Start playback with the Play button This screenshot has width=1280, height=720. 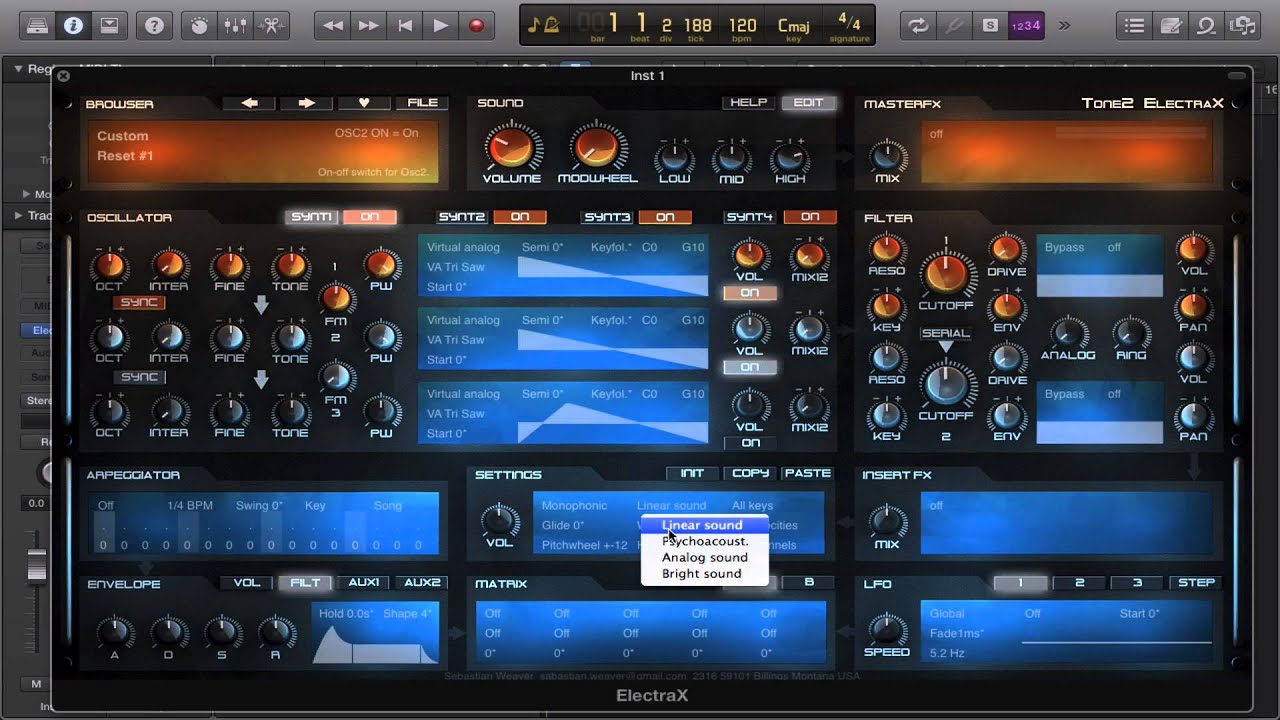[x=441, y=26]
